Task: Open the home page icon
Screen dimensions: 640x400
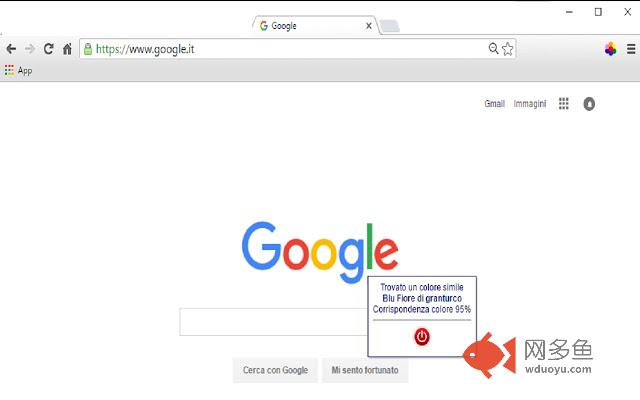Action: [x=67, y=49]
